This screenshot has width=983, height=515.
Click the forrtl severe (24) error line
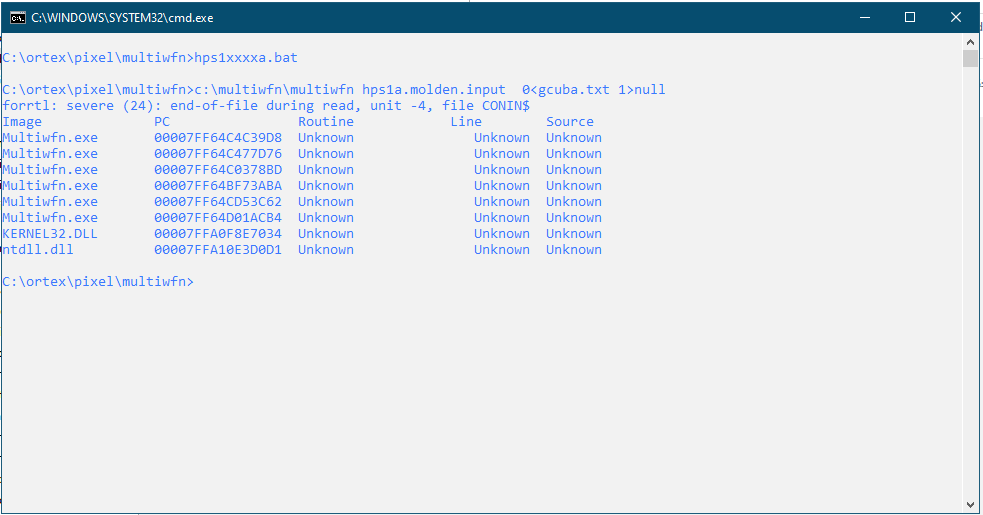tap(266, 105)
